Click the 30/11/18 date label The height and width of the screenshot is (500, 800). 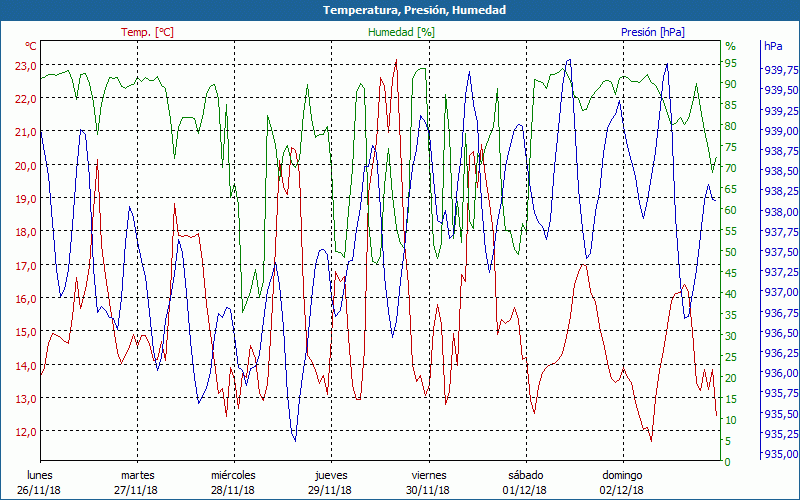(x=428, y=490)
